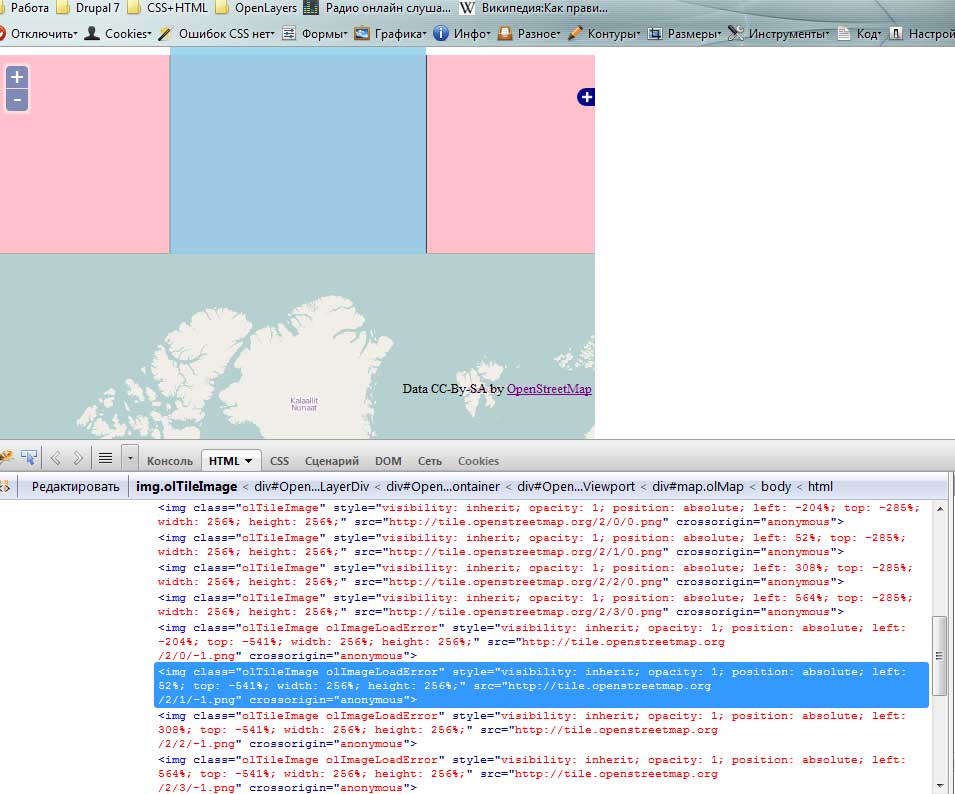Open the Сценарий tab

pos(331,461)
